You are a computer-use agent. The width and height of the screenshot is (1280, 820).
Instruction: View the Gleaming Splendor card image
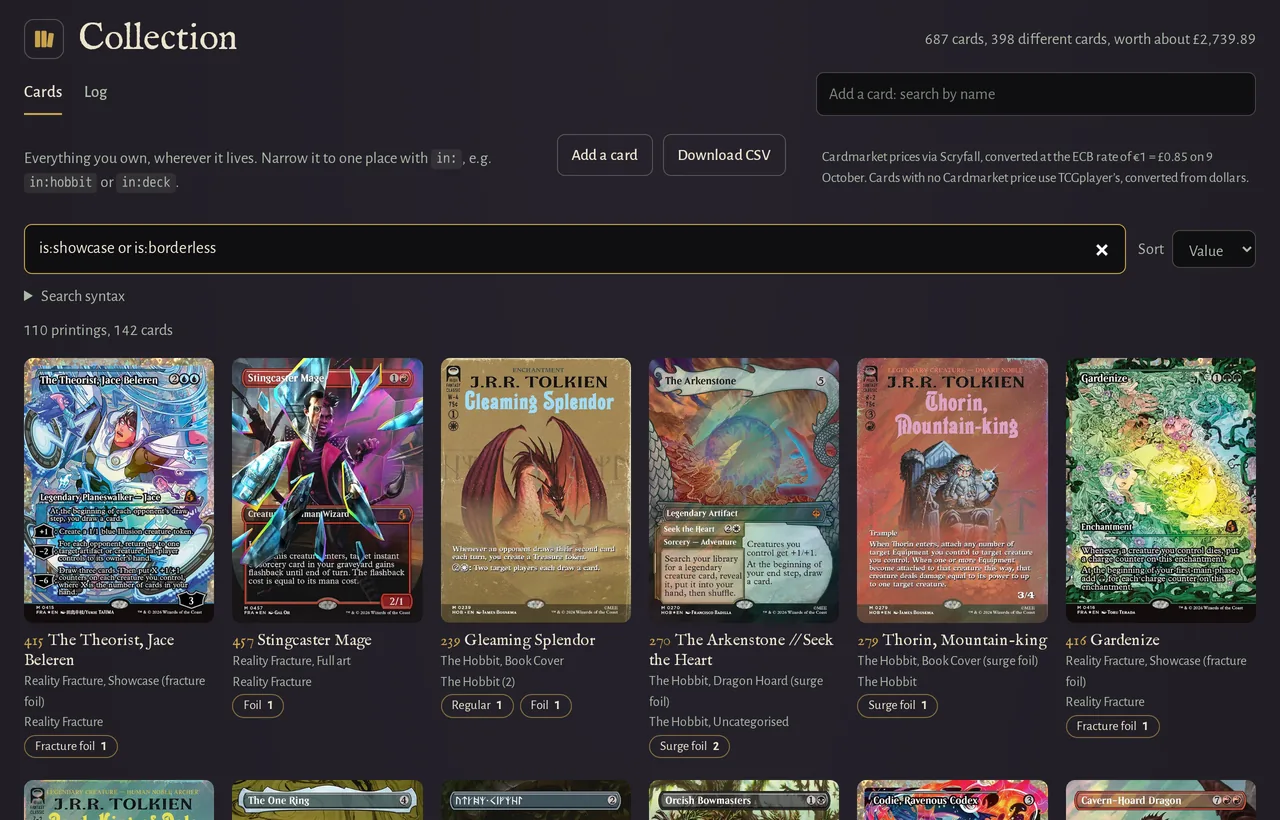[536, 490]
